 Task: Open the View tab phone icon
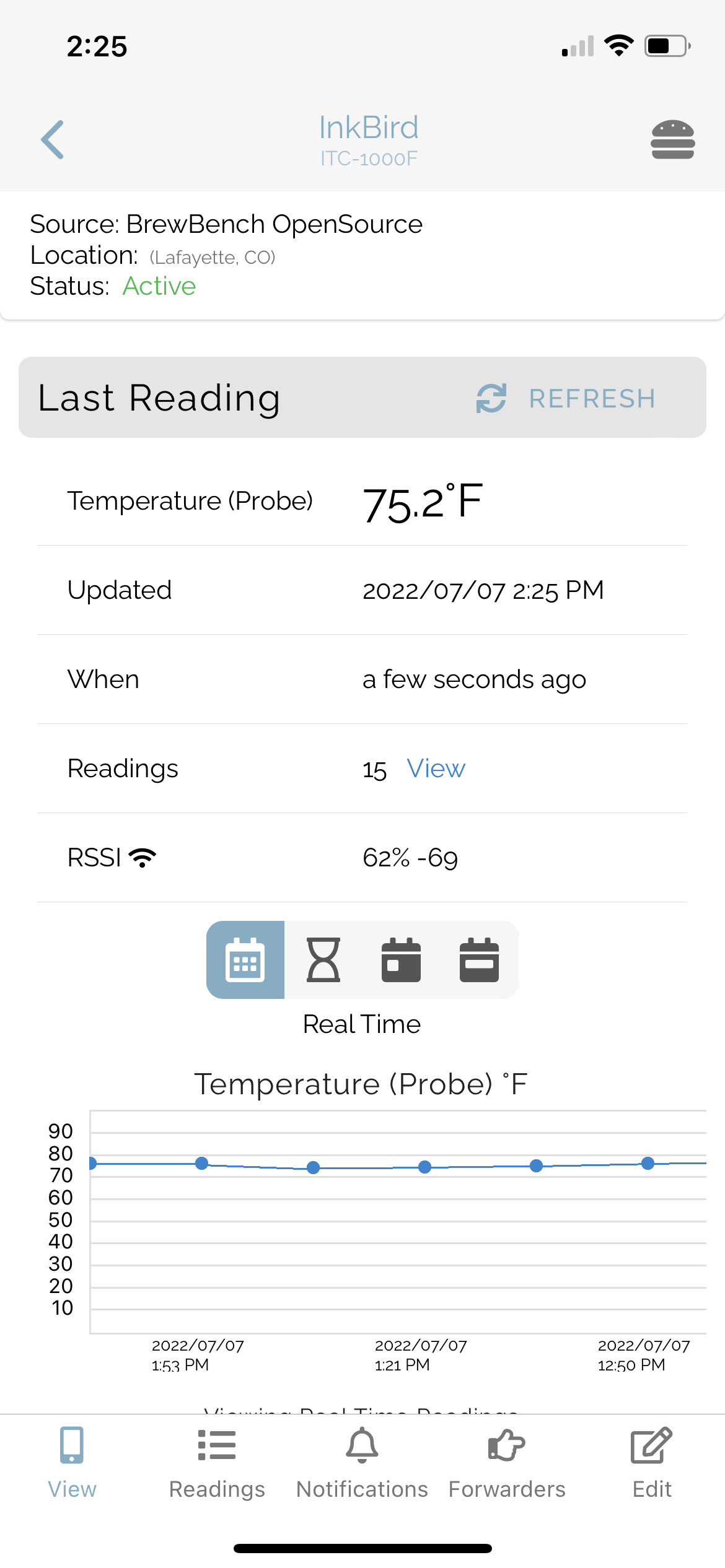pyautogui.click(x=72, y=1445)
